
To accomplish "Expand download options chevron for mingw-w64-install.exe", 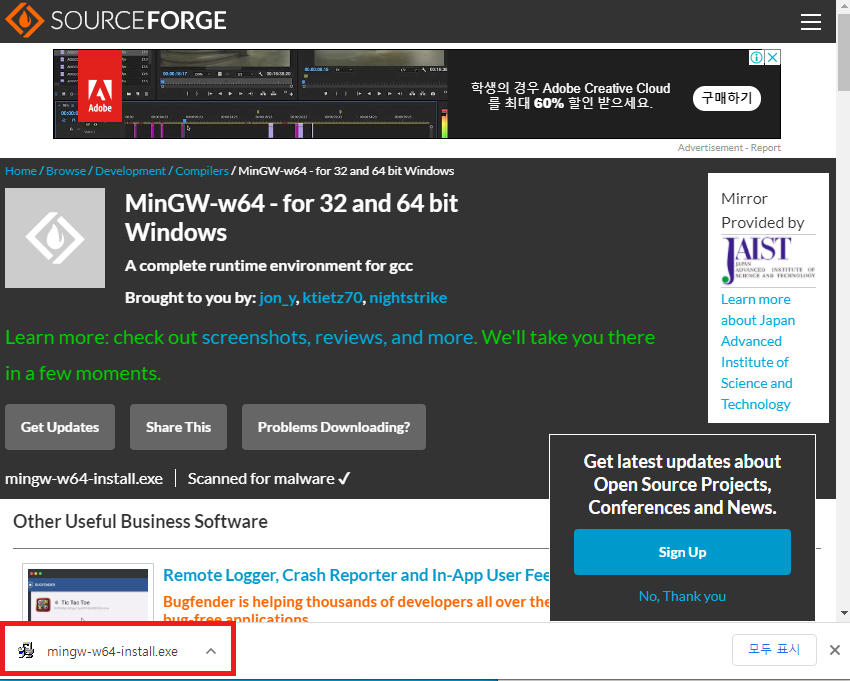I will pos(211,651).
